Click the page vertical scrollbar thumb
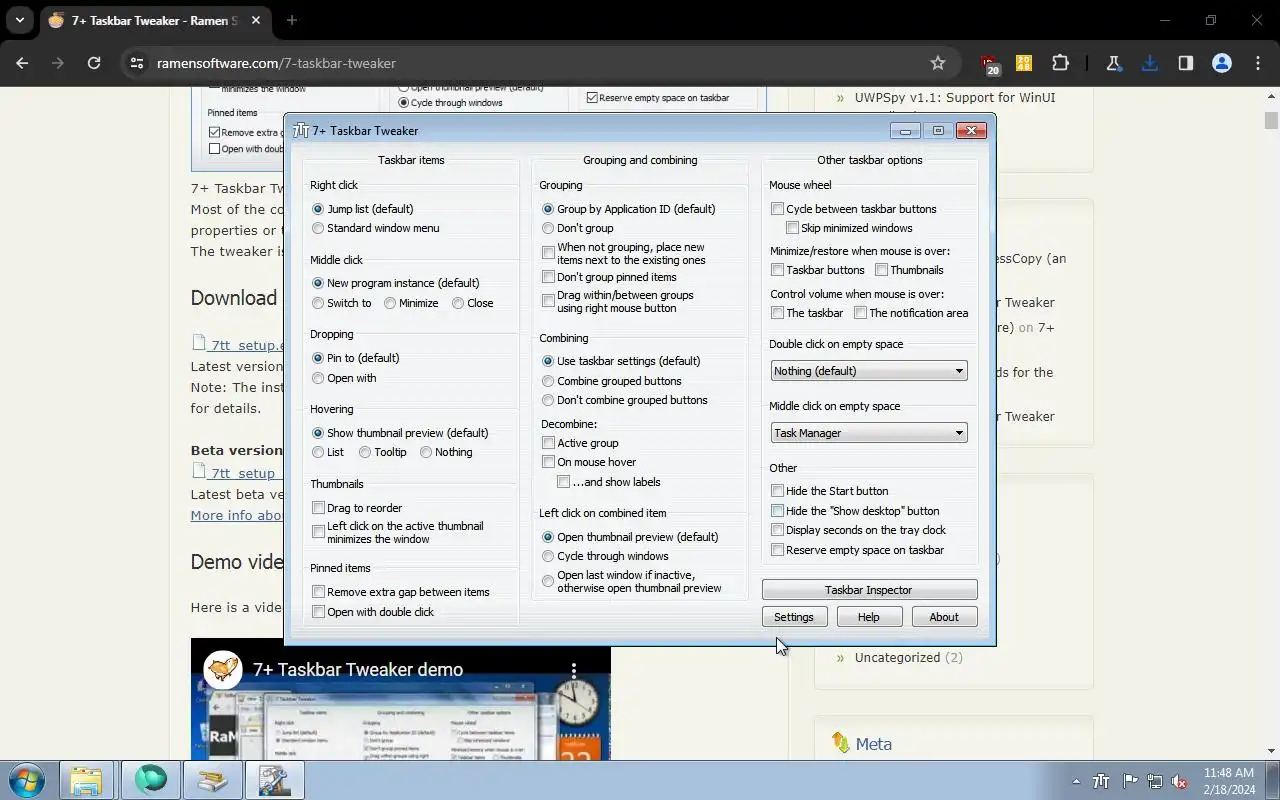Viewport: 1280px width, 800px height. 1271,119
